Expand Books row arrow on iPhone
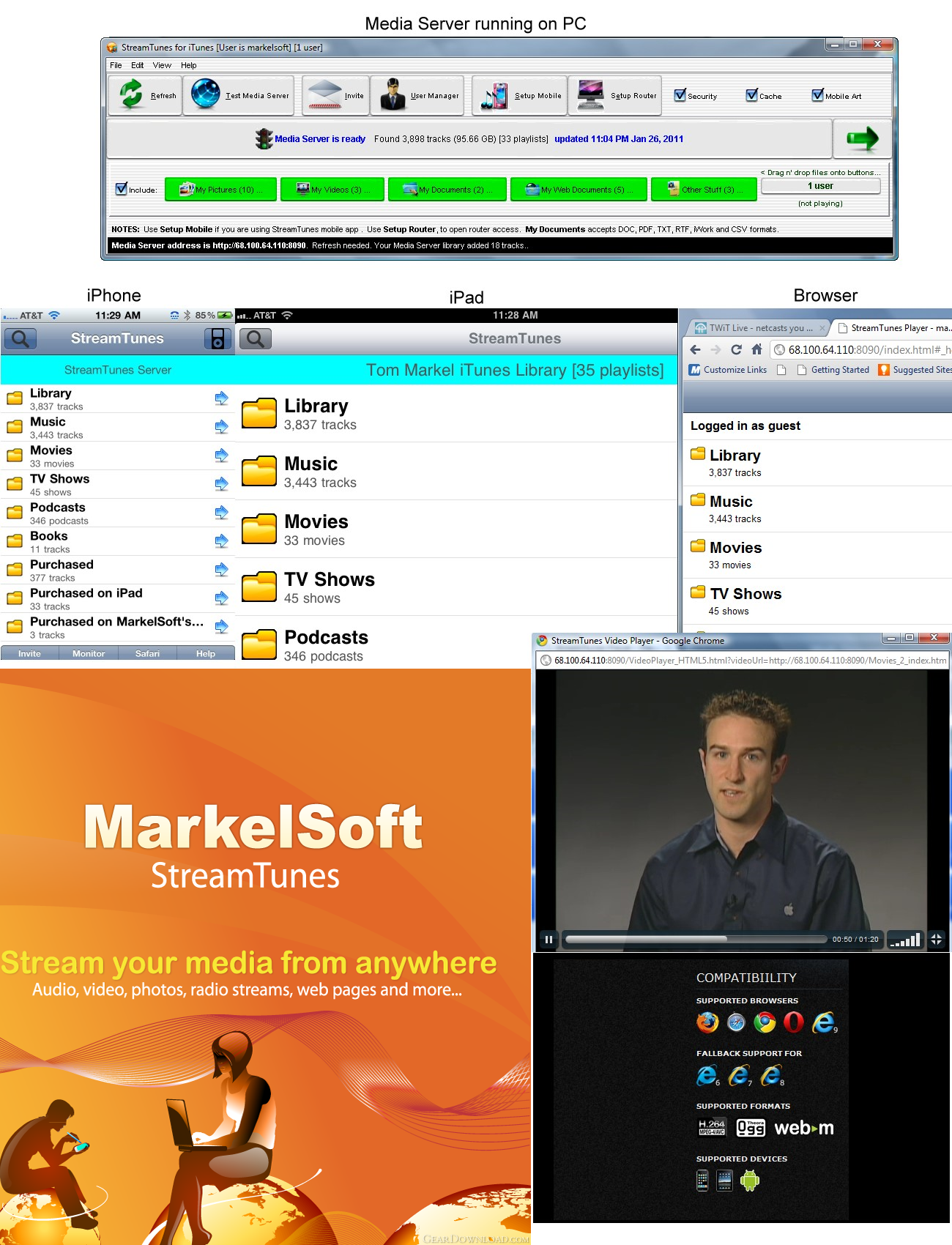 [221, 540]
